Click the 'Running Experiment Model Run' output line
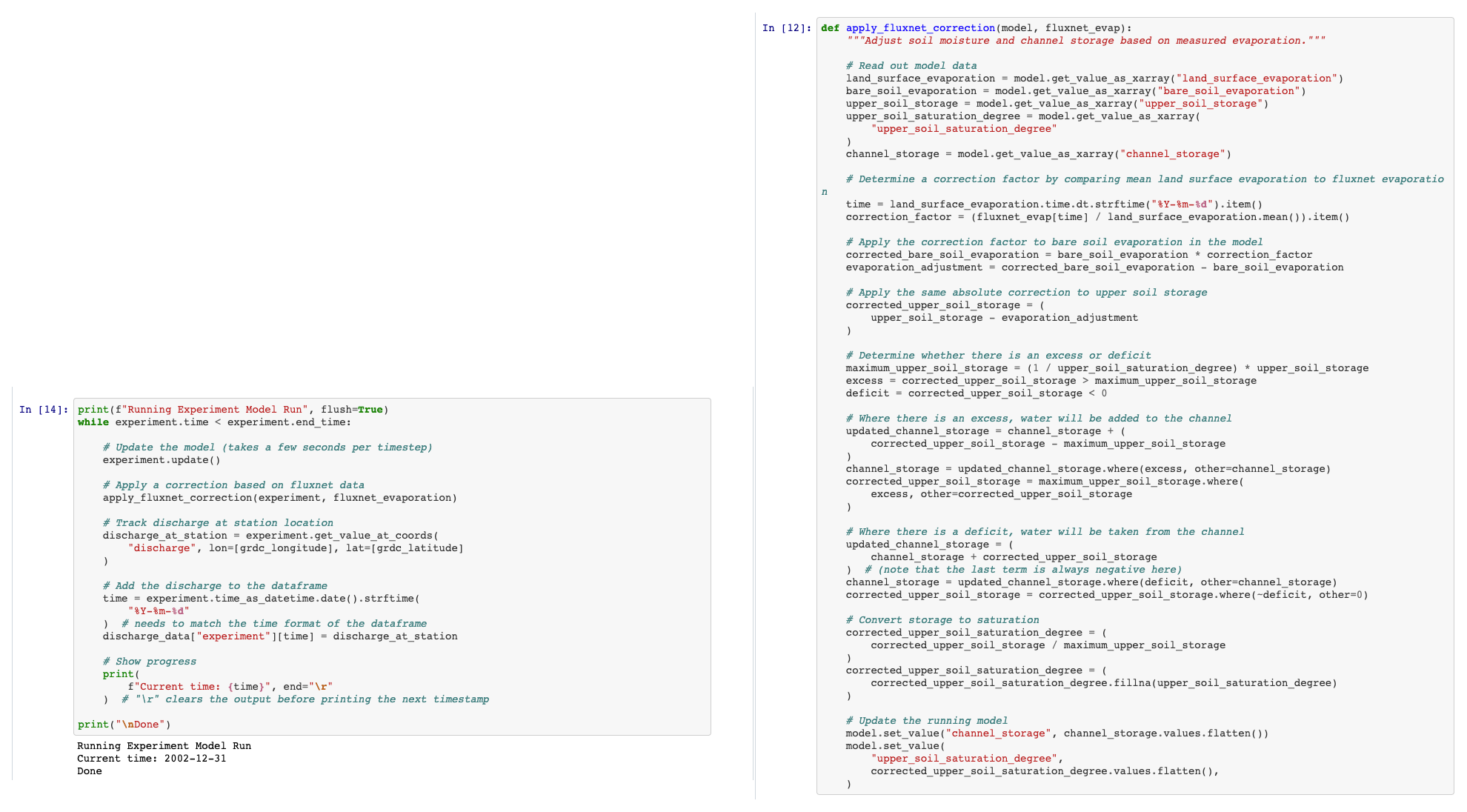The height and width of the screenshot is (812, 1467). (164, 746)
